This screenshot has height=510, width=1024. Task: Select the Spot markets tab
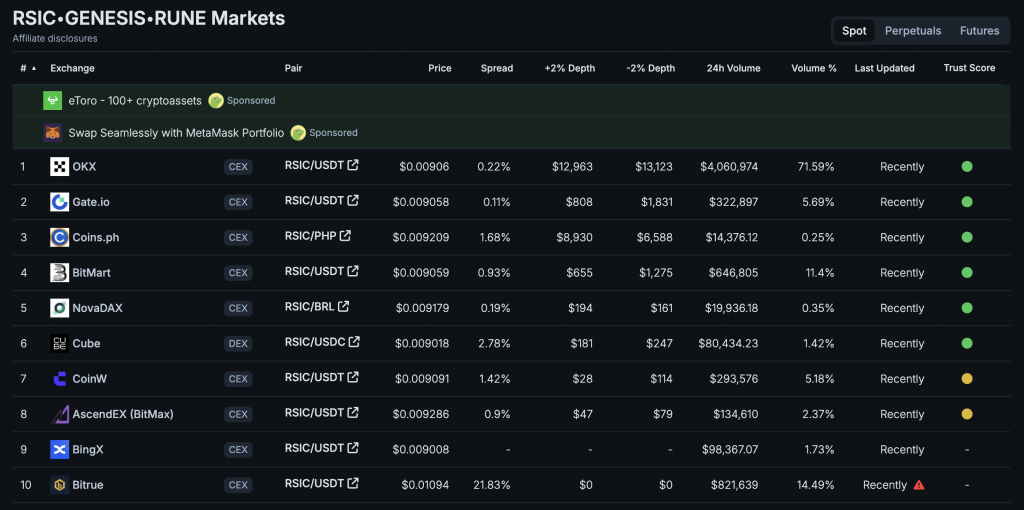click(x=854, y=31)
